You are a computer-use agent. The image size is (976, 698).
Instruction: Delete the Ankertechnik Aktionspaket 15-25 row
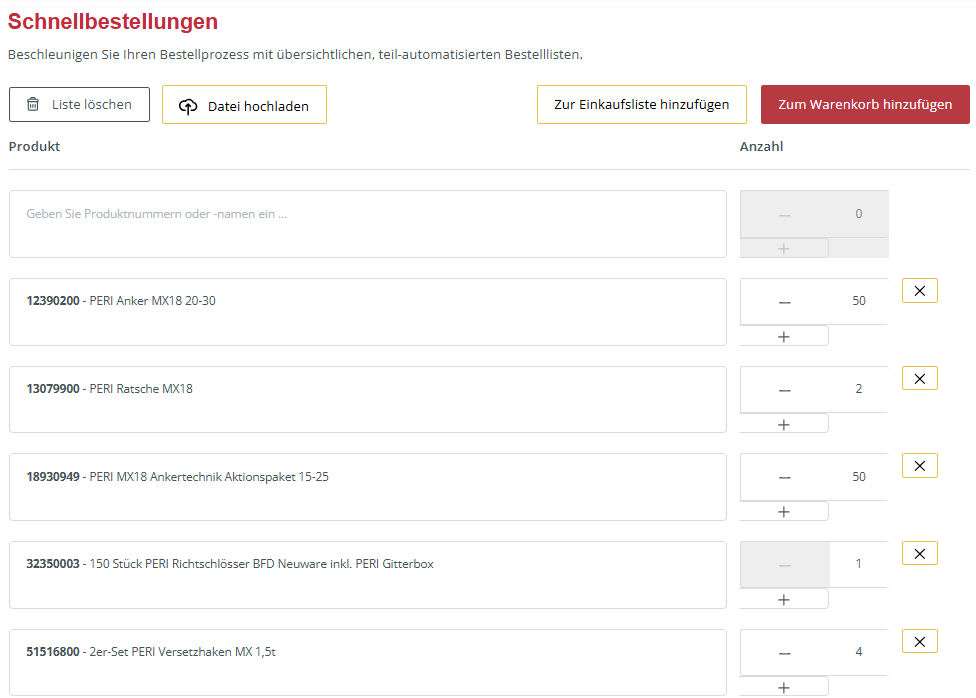pos(919,466)
